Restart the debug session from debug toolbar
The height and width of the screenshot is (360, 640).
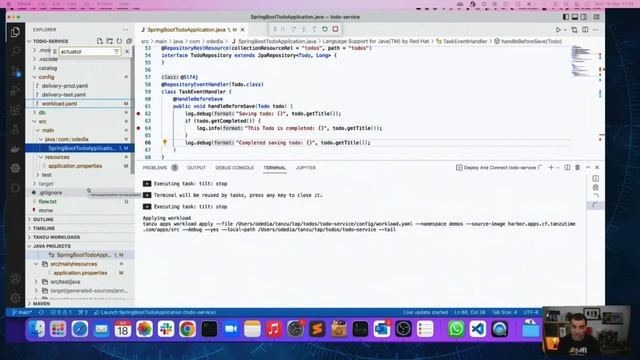325,29
